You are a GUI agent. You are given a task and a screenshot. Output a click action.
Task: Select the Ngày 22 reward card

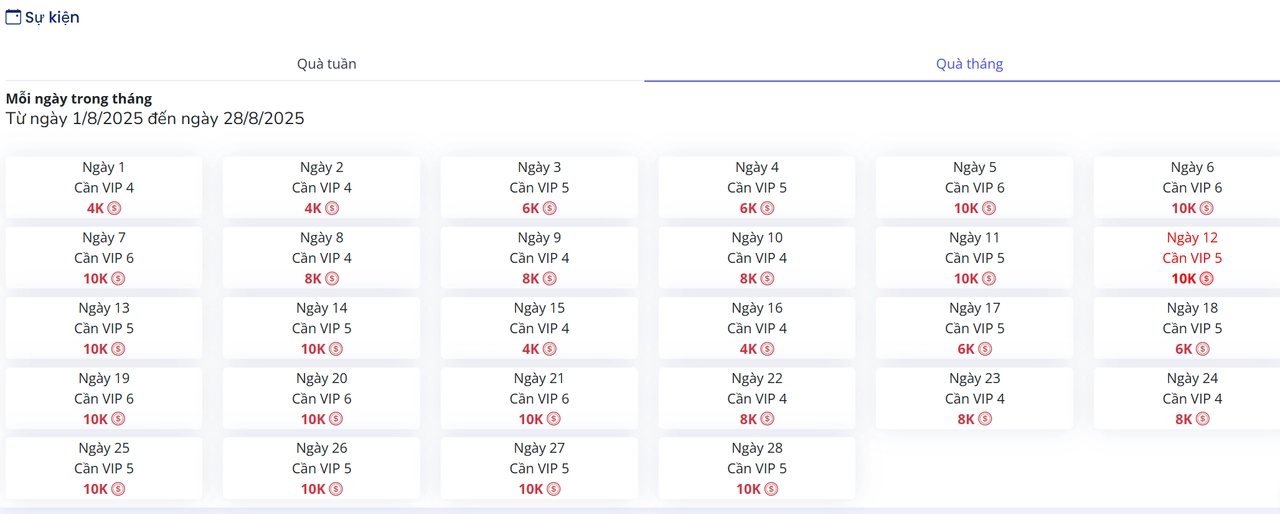pyautogui.click(x=757, y=397)
